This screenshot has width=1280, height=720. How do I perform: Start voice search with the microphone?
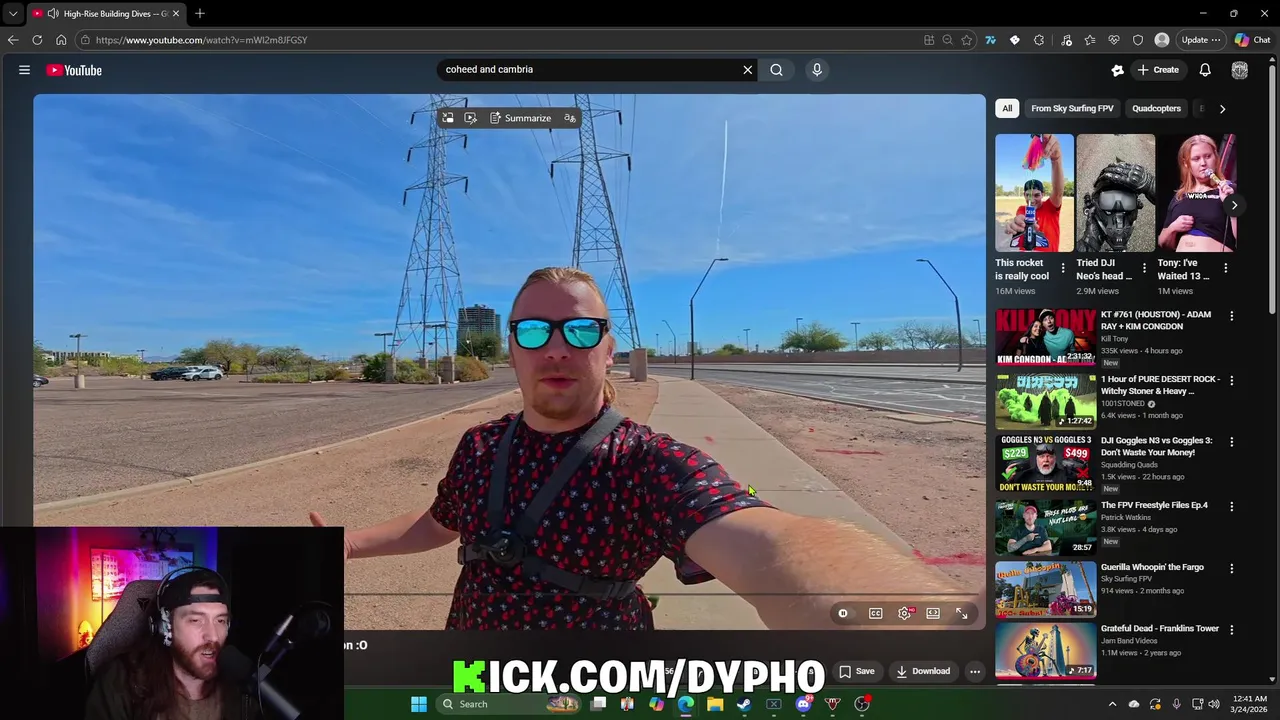point(817,70)
